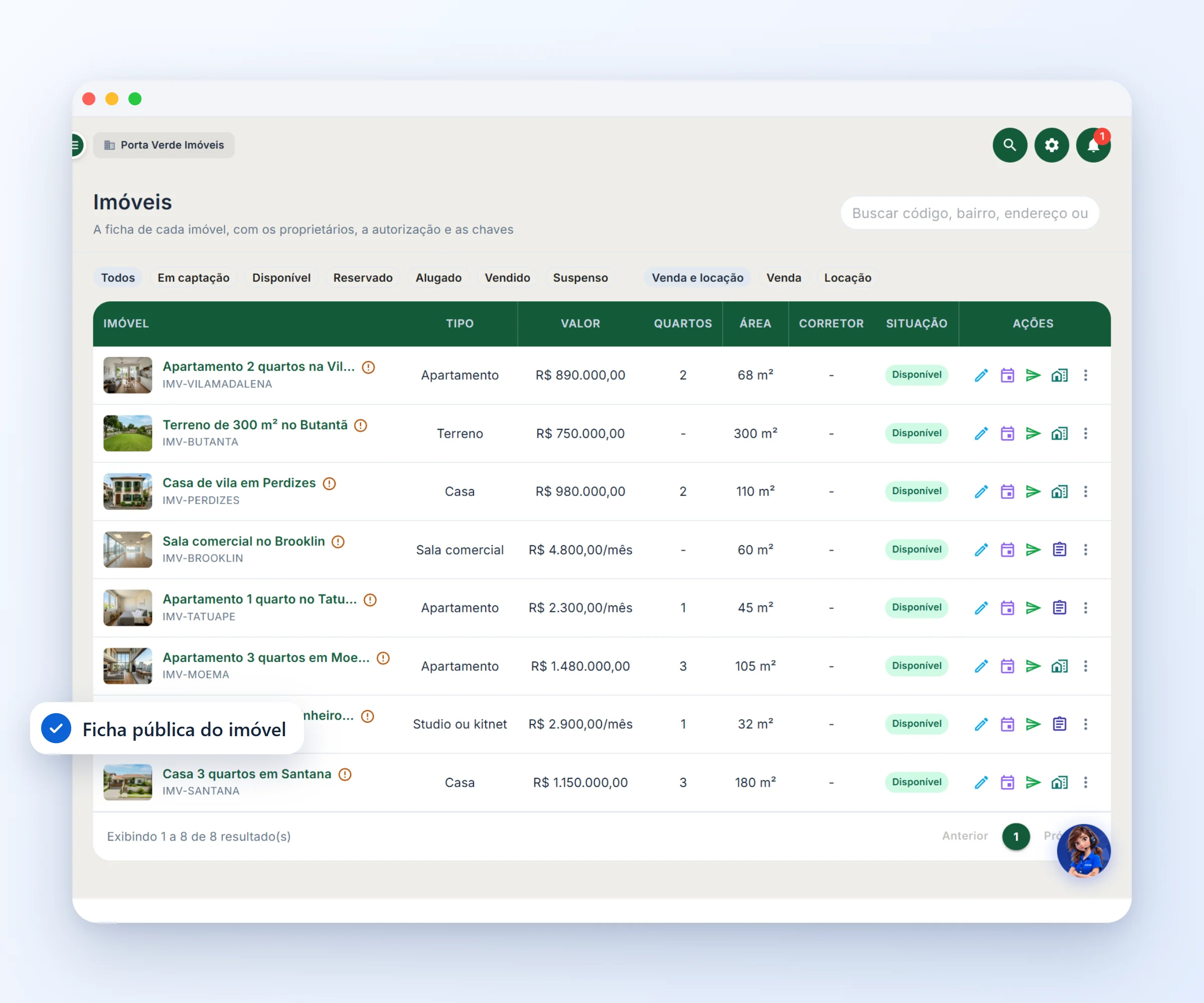Filter by Em captação
Viewport: 1204px width, 1003px height.
pos(193,277)
